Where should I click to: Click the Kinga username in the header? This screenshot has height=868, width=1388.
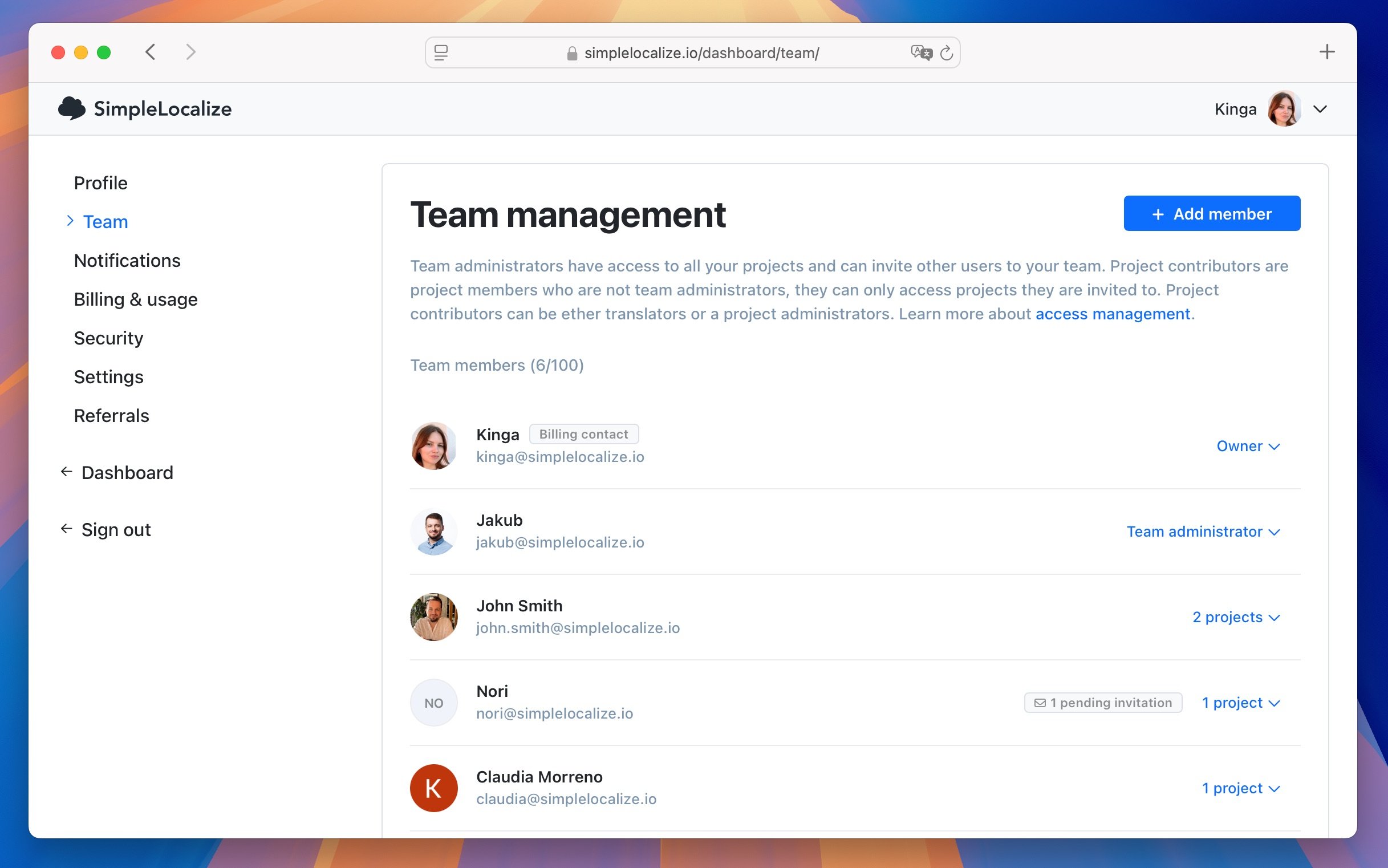1235,109
